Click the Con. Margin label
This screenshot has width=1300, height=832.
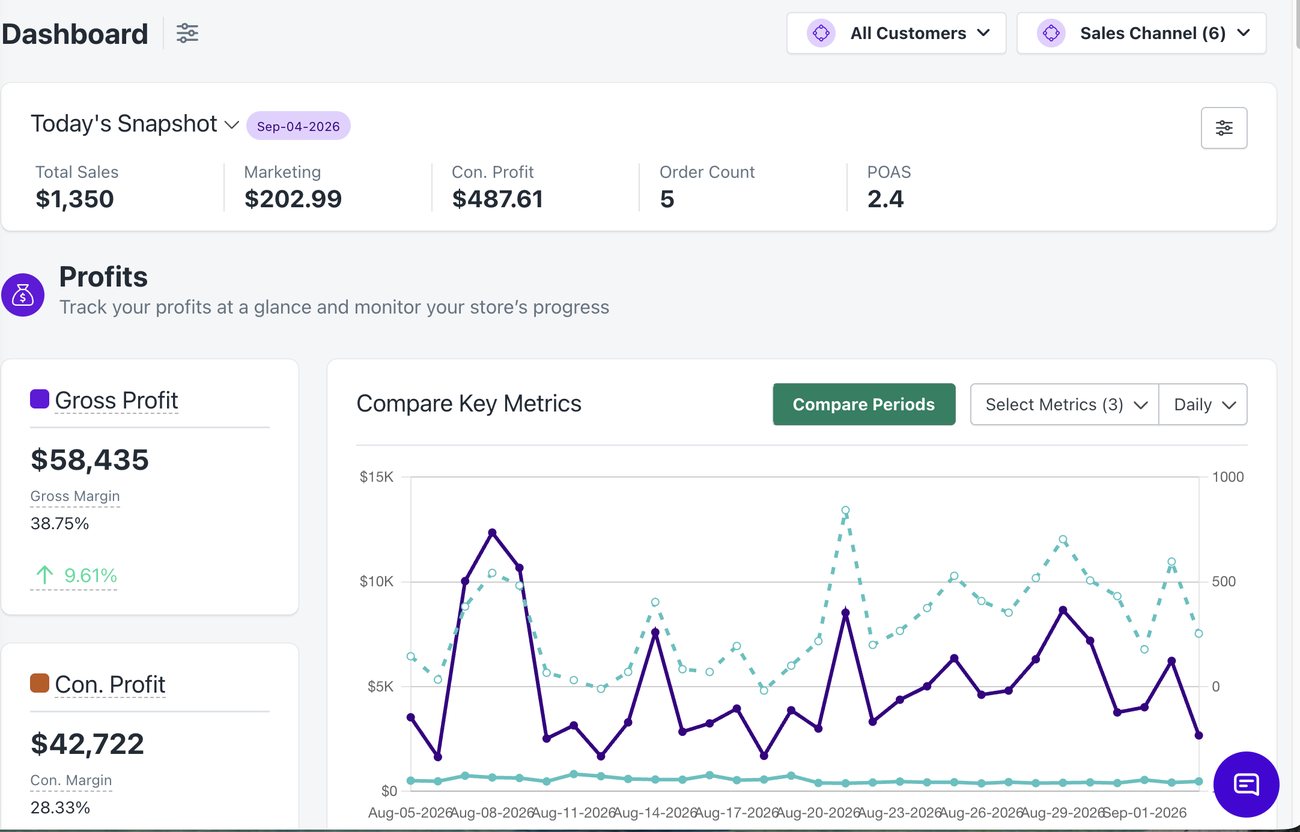tap(71, 780)
